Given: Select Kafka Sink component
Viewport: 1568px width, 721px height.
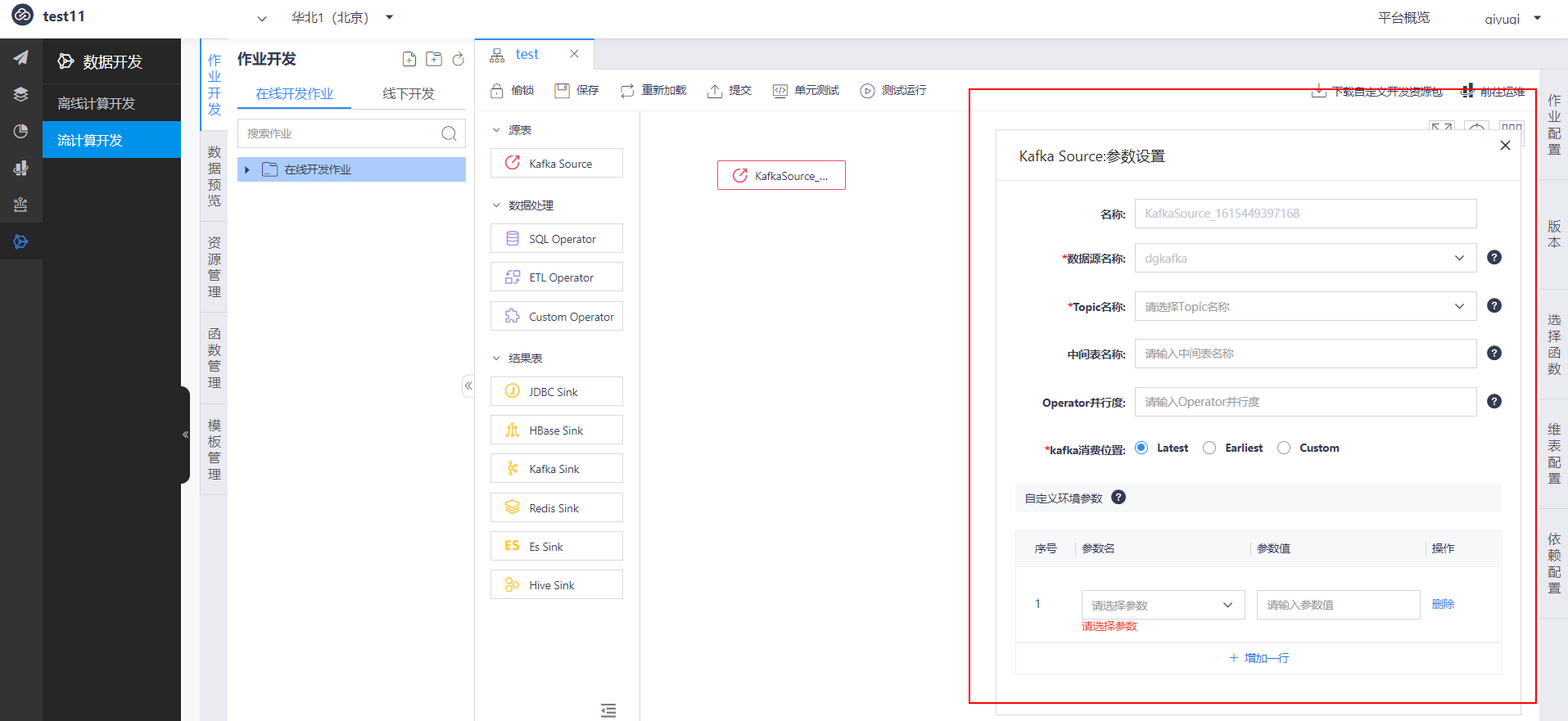Looking at the screenshot, I should click(x=557, y=468).
